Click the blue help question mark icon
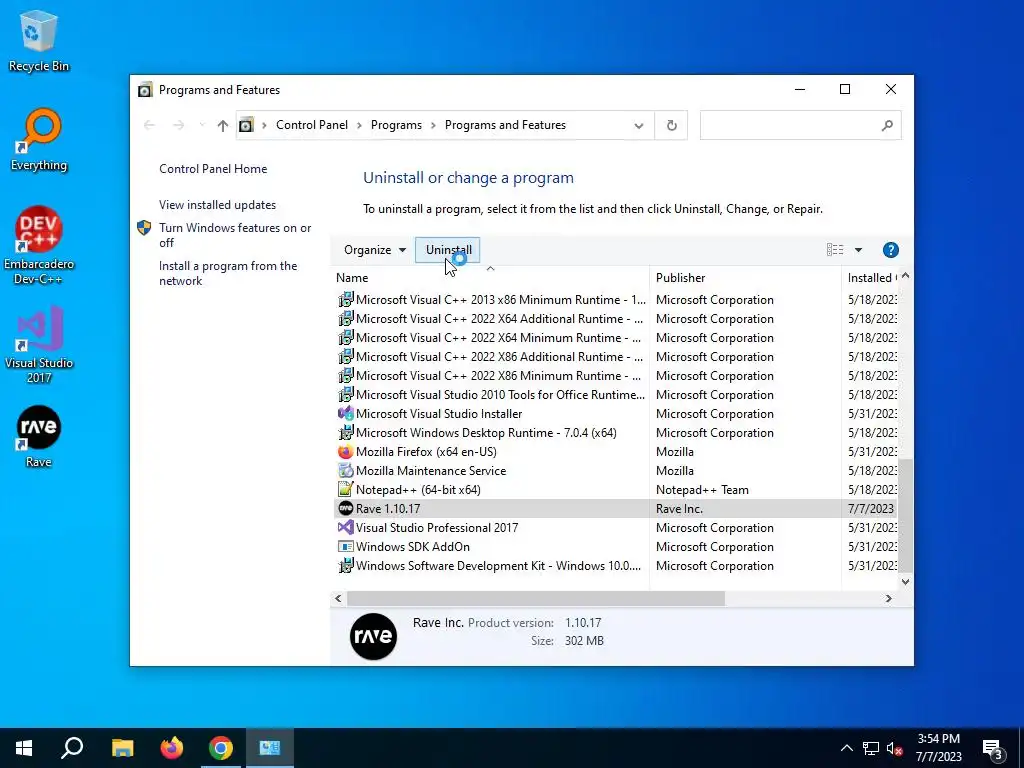Viewport: 1024px width, 768px height. [890, 250]
